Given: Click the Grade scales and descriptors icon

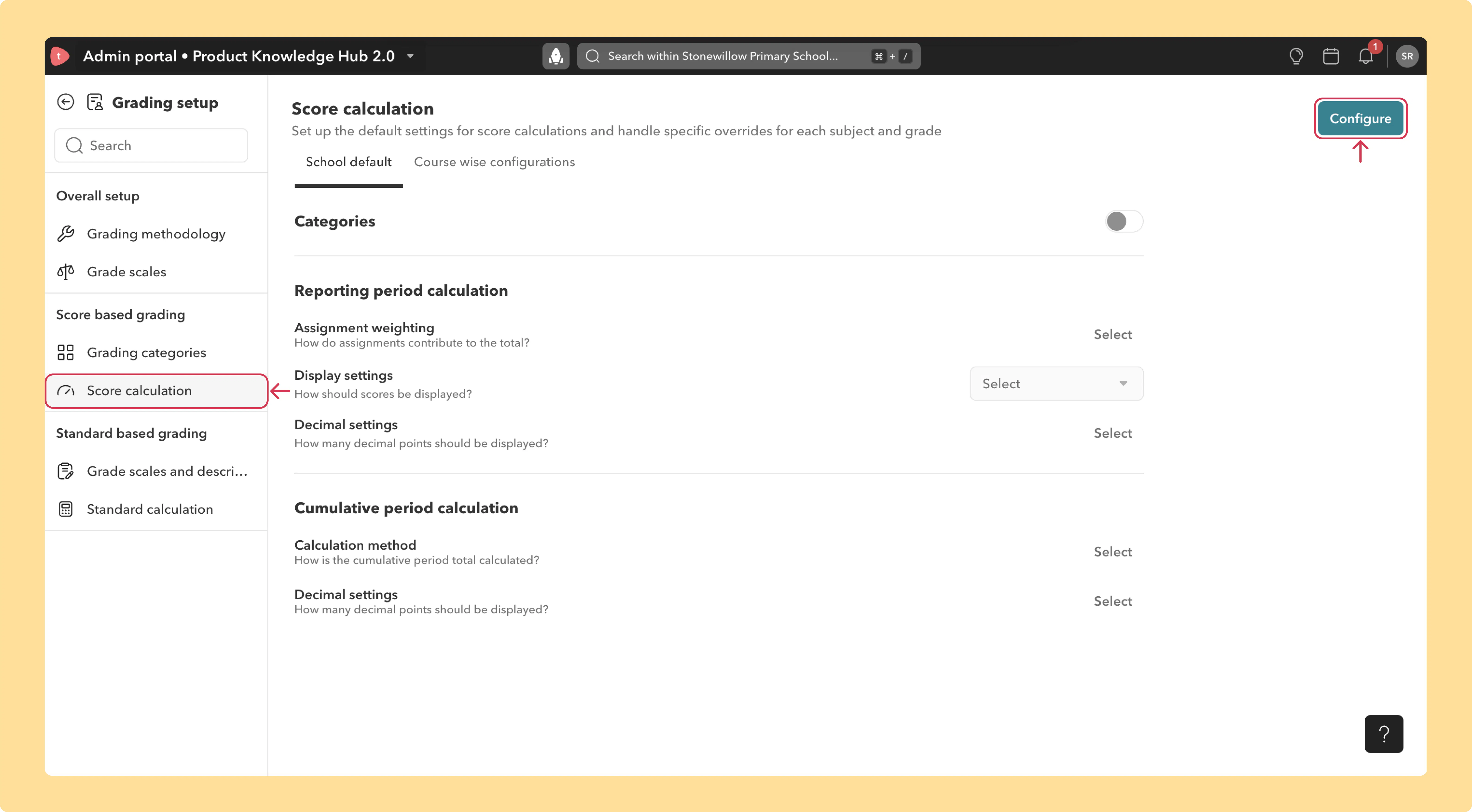Looking at the screenshot, I should click(66, 471).
